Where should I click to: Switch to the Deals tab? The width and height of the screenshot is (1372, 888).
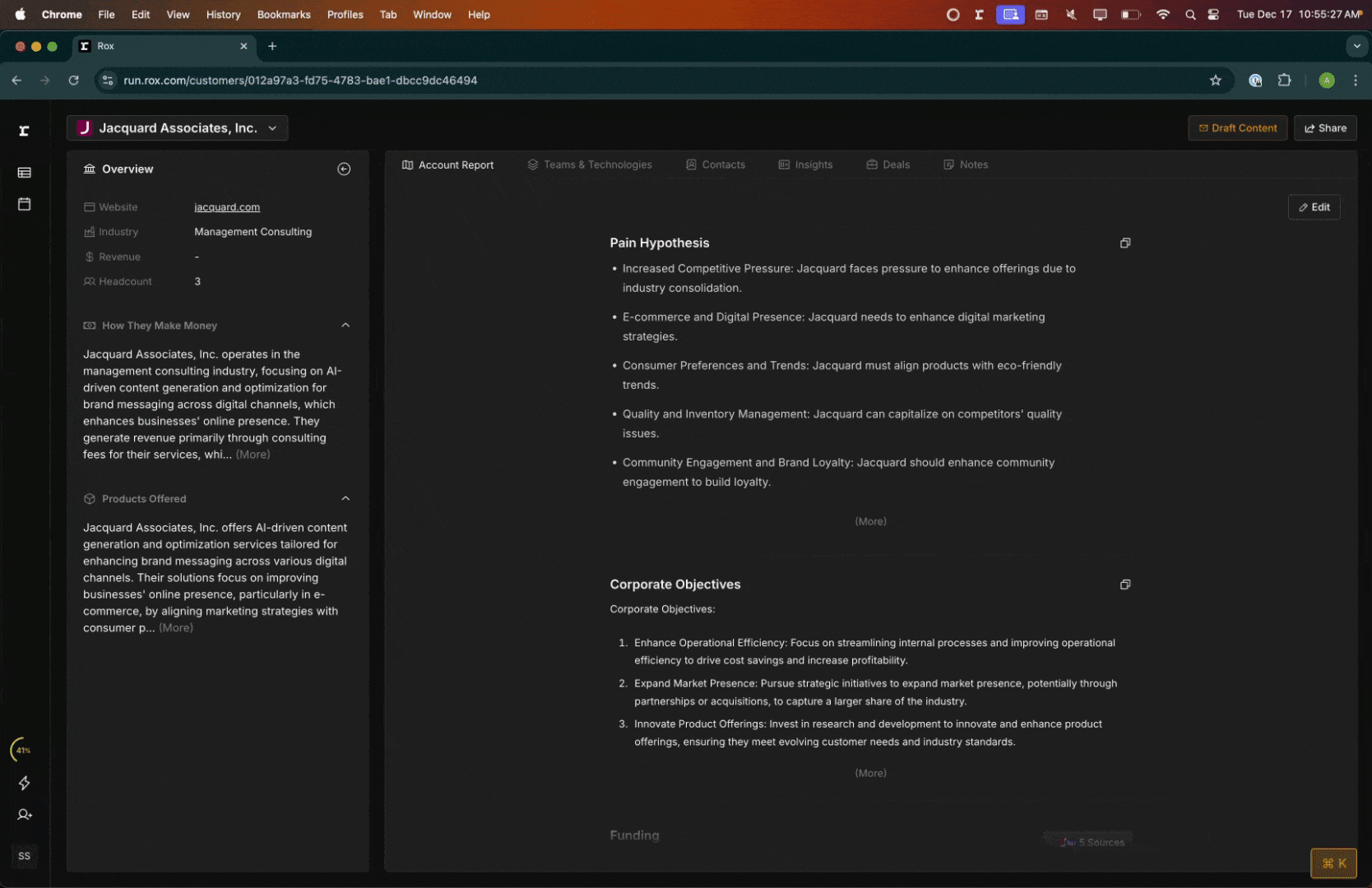pos(888,165)
